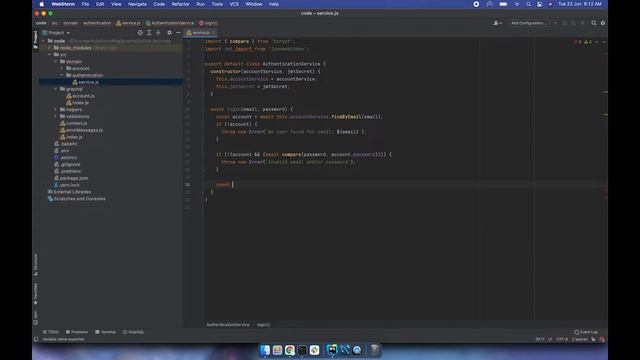
Task: Open the GraphQL tool window
Action: (x=133, y=332)
